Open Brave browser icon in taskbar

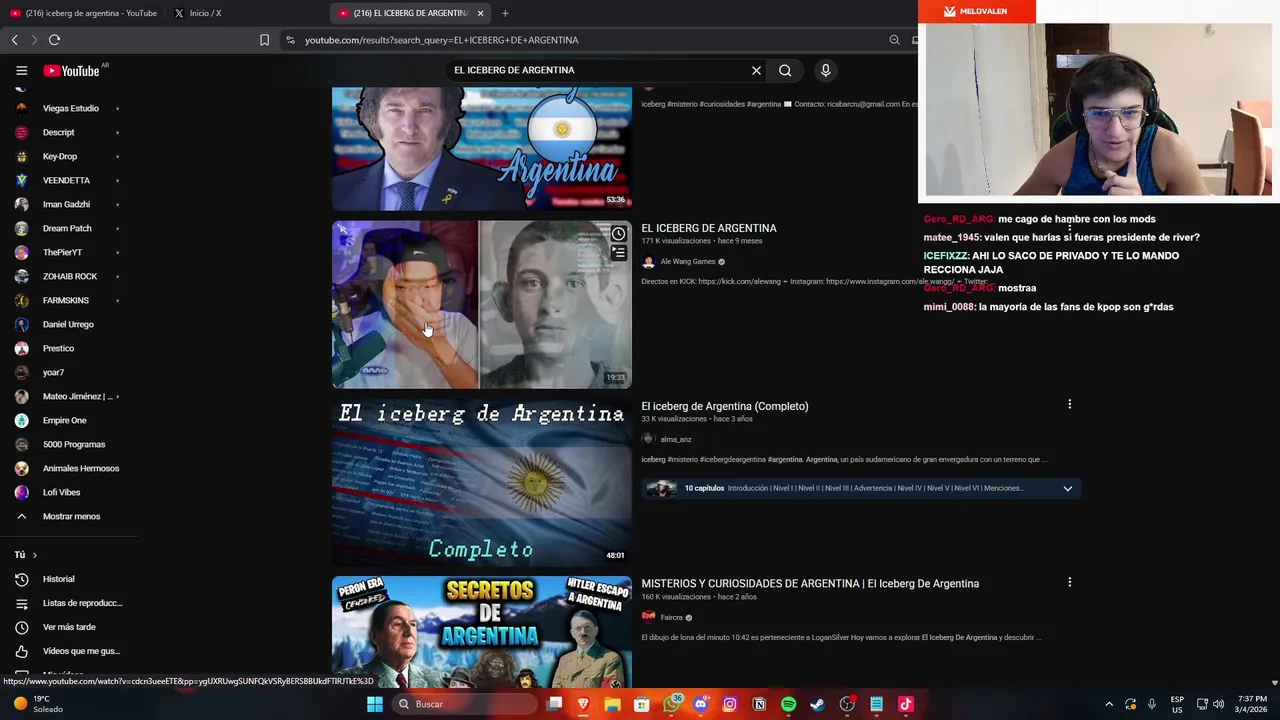point(583,704)
